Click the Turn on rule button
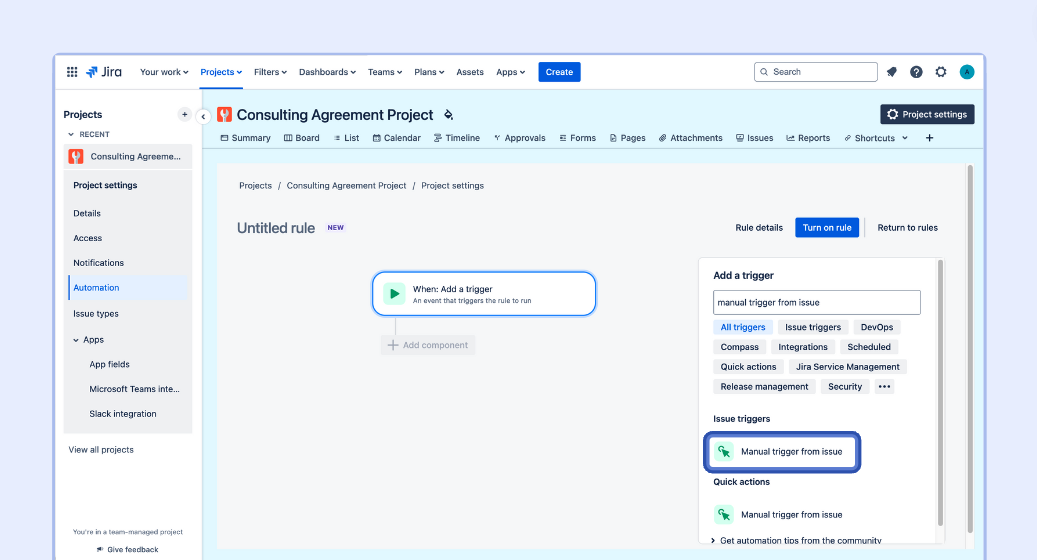Image resolution: width=1037 pixels, height=560 pixels. (827, 228)
